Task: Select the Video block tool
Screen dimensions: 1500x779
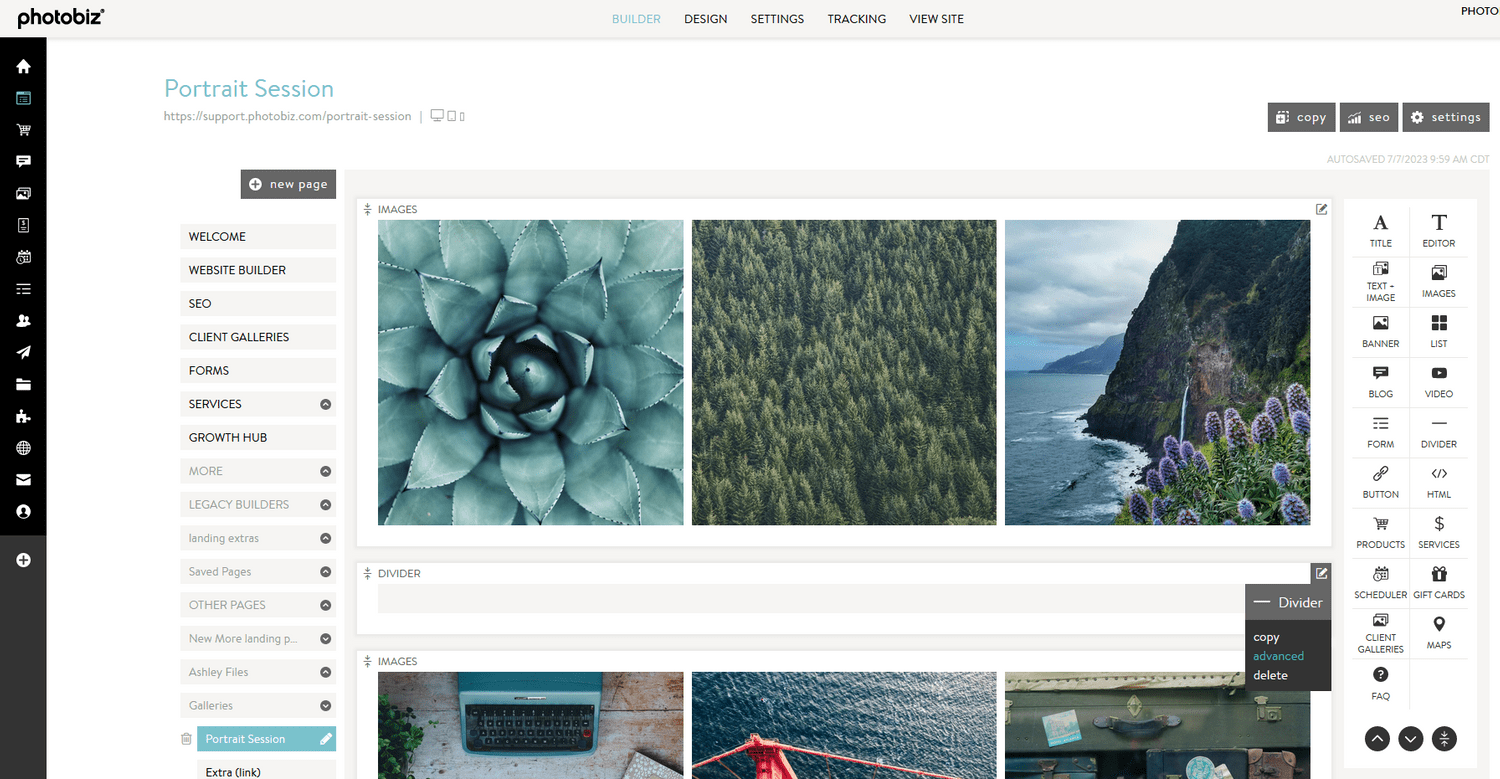Action: (x=1438, y=381)
